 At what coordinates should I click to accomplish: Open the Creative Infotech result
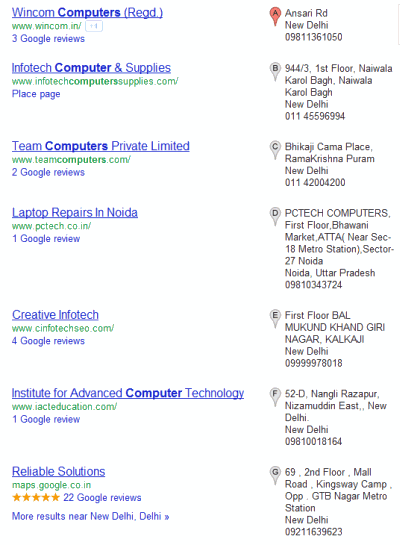click(x=55, y=315)
